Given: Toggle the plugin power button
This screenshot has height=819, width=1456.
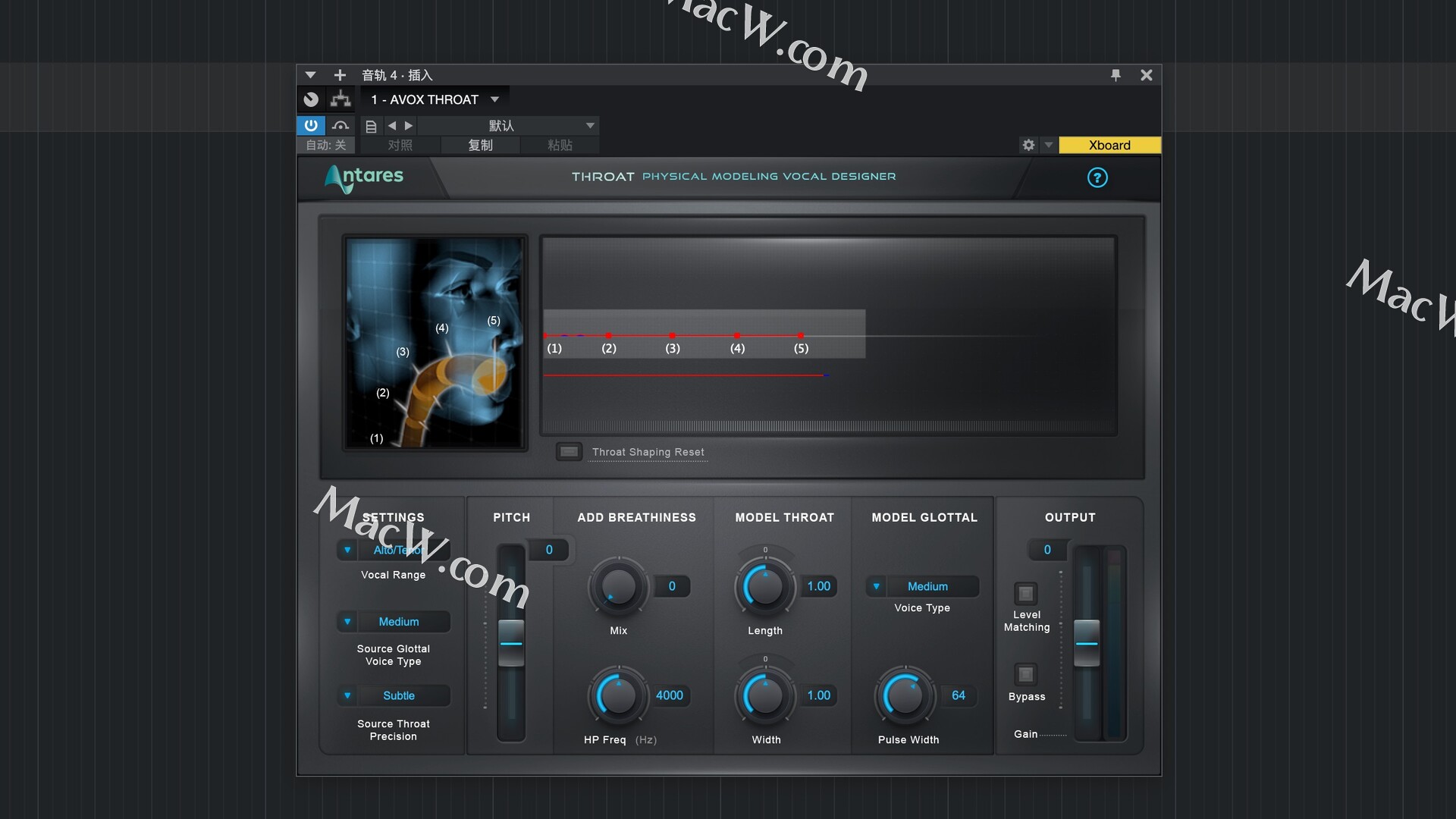Looking at the screenshot, I should coord(311,125).
